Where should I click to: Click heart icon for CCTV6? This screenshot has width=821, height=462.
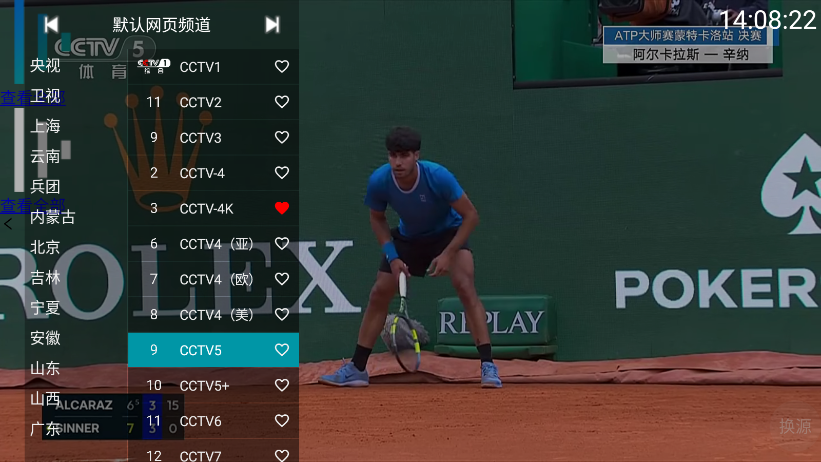click(282, 421)
